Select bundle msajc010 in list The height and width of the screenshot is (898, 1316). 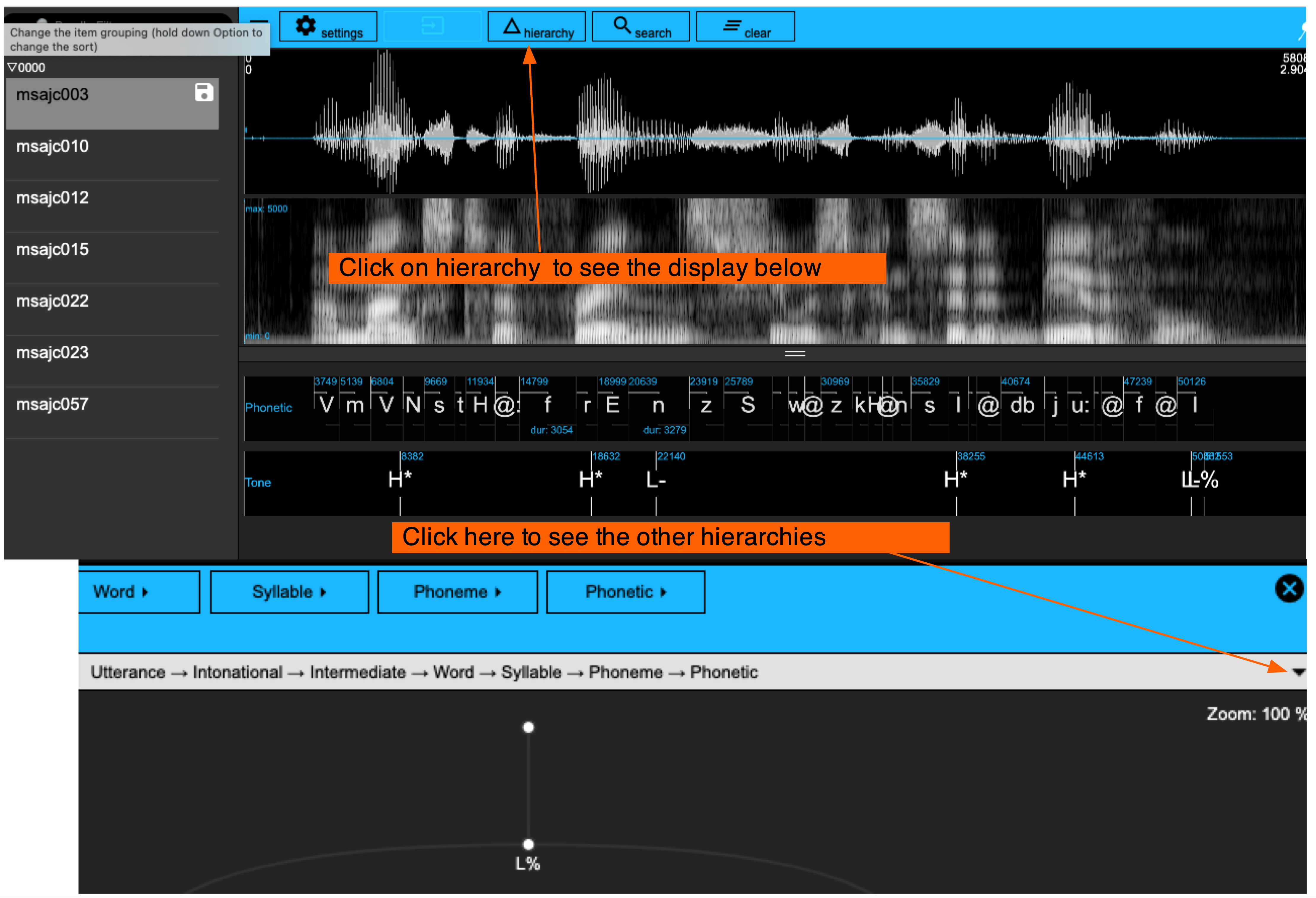point(53,146)
